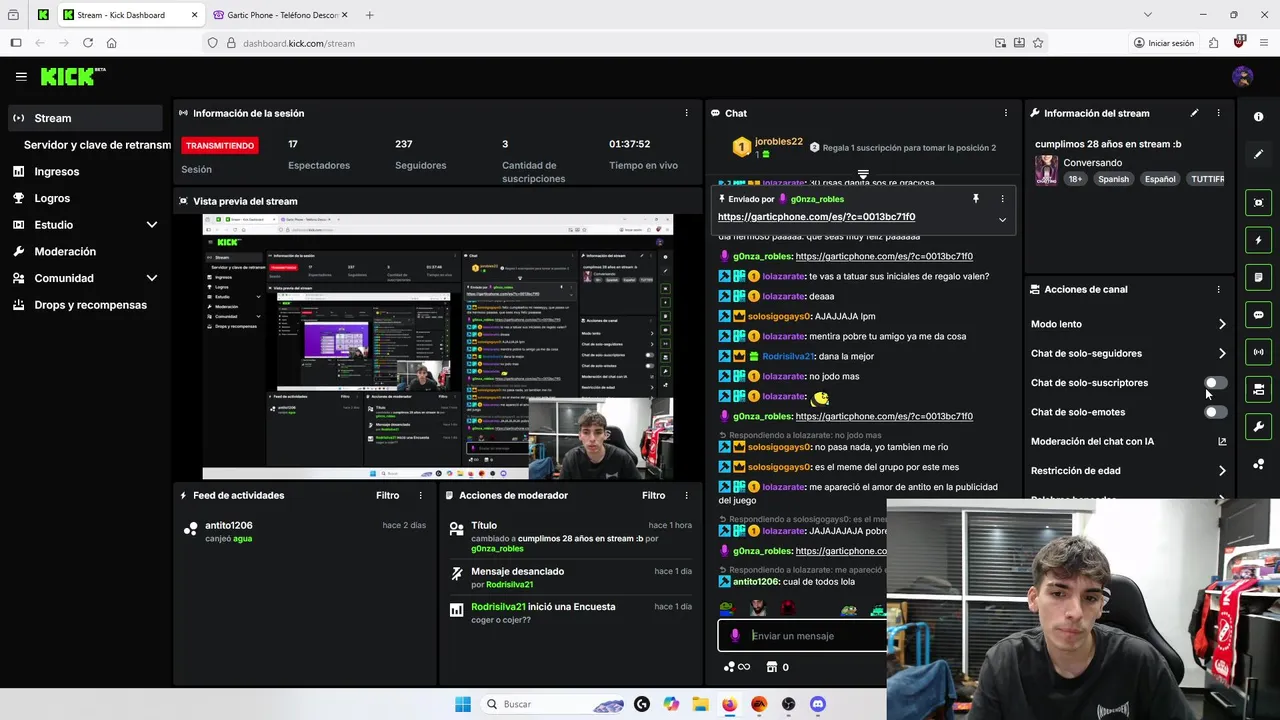This screenshot has width=1280, height=720.
Task: Open options menu of Feed de actividades
Action: (x=420, y=495)
